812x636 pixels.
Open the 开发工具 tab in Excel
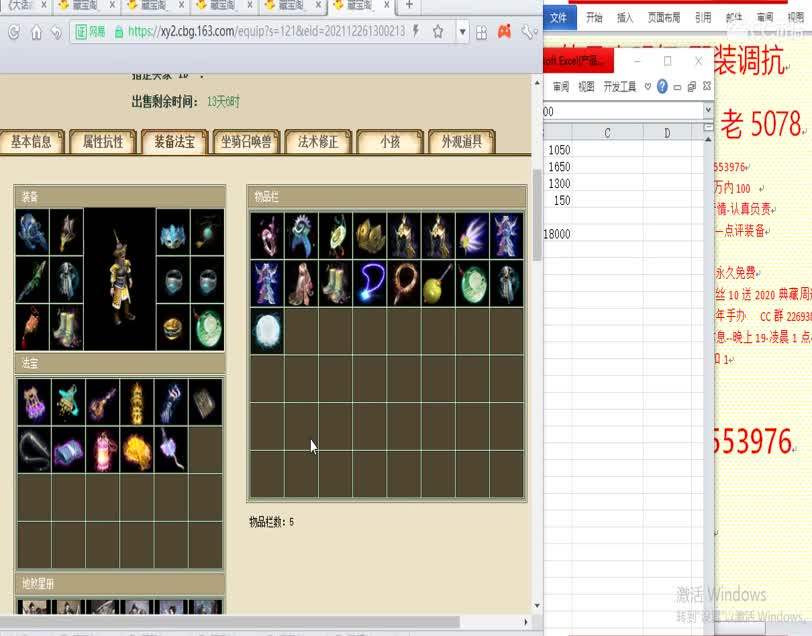pos(619,86)
